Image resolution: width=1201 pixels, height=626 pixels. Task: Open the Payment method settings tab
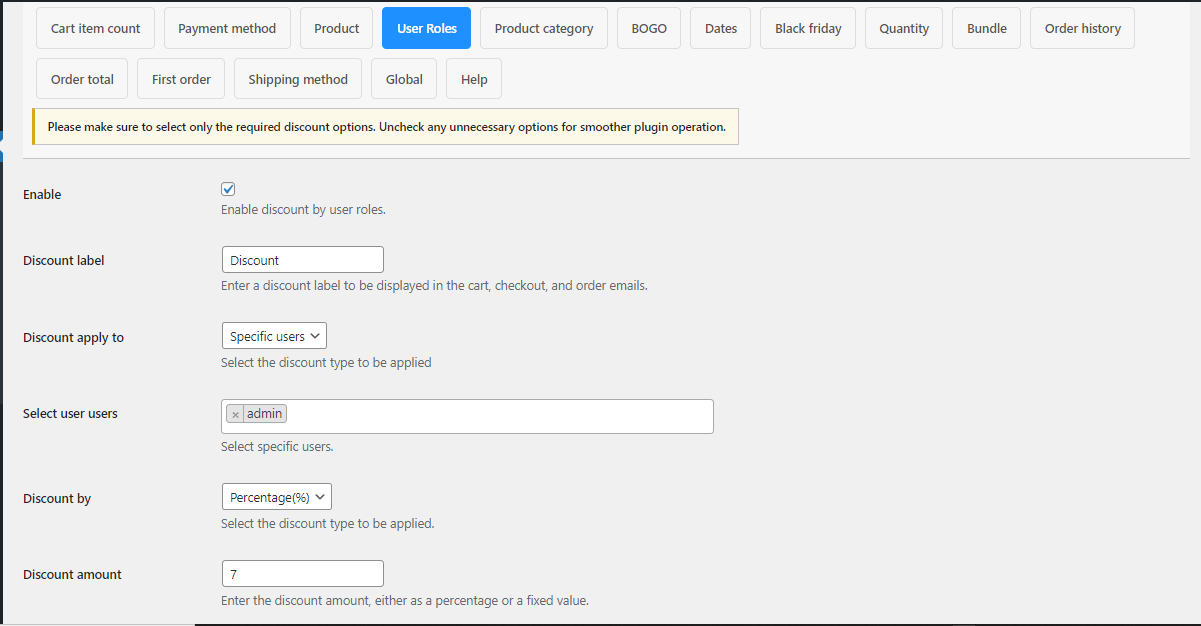click(x=227, y=28)
